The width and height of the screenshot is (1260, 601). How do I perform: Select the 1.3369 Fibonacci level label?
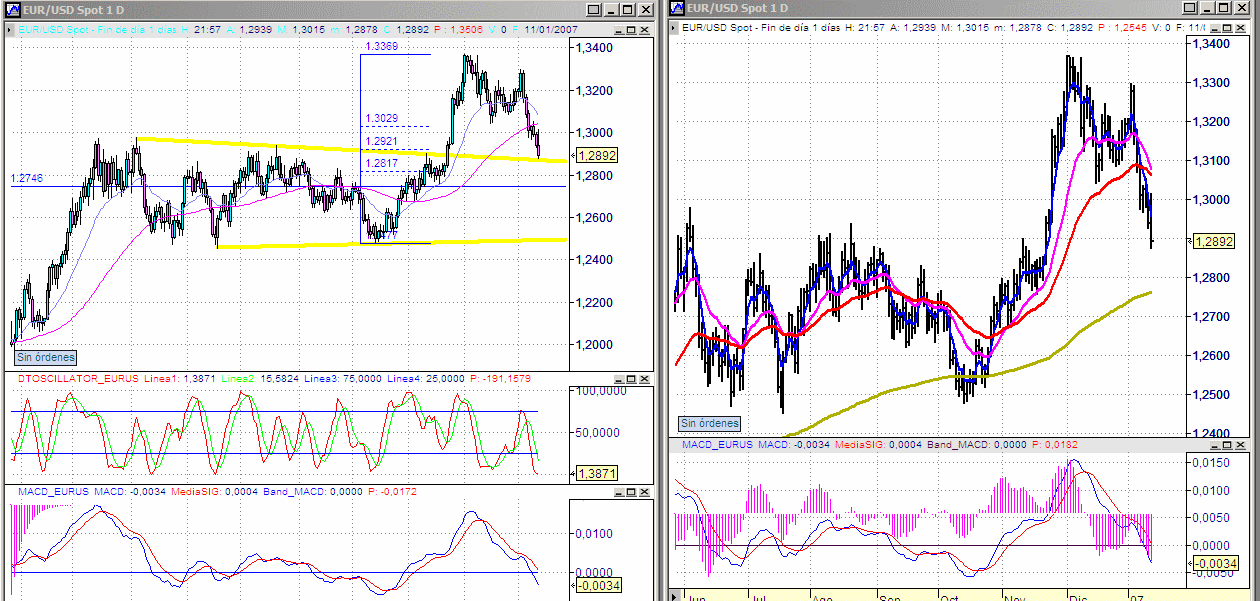(381, 46)
